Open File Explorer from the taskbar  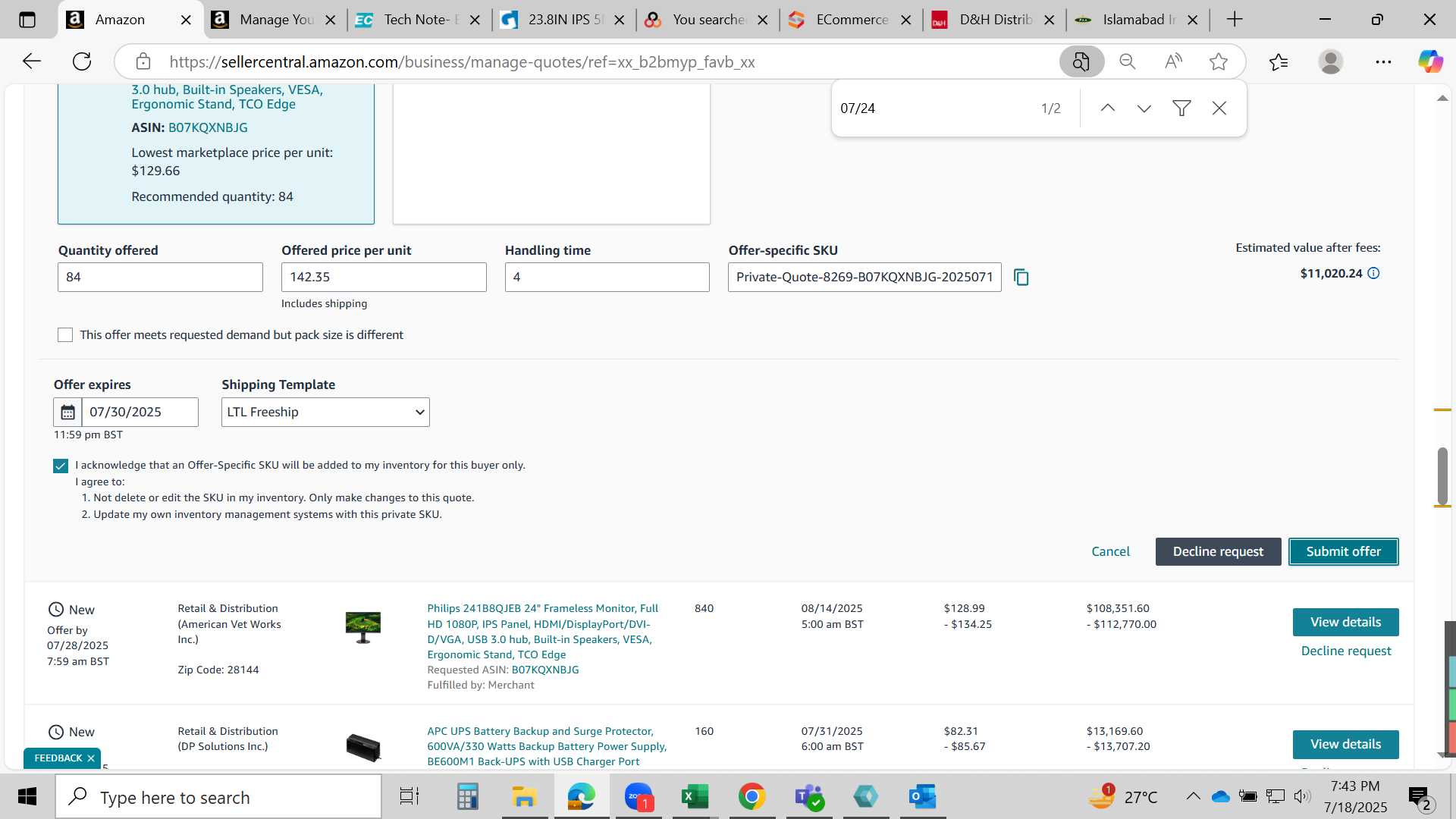(x=524, y=797)
